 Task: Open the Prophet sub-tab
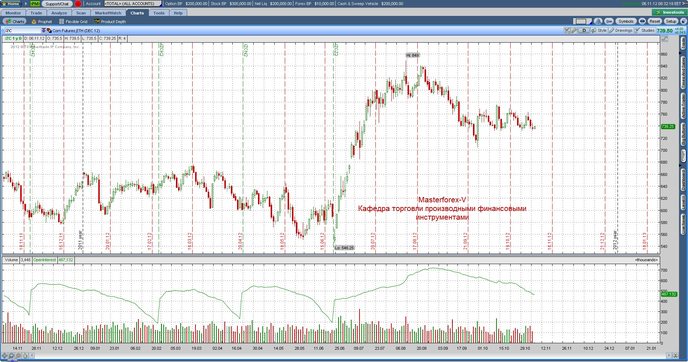coord(42,22)
